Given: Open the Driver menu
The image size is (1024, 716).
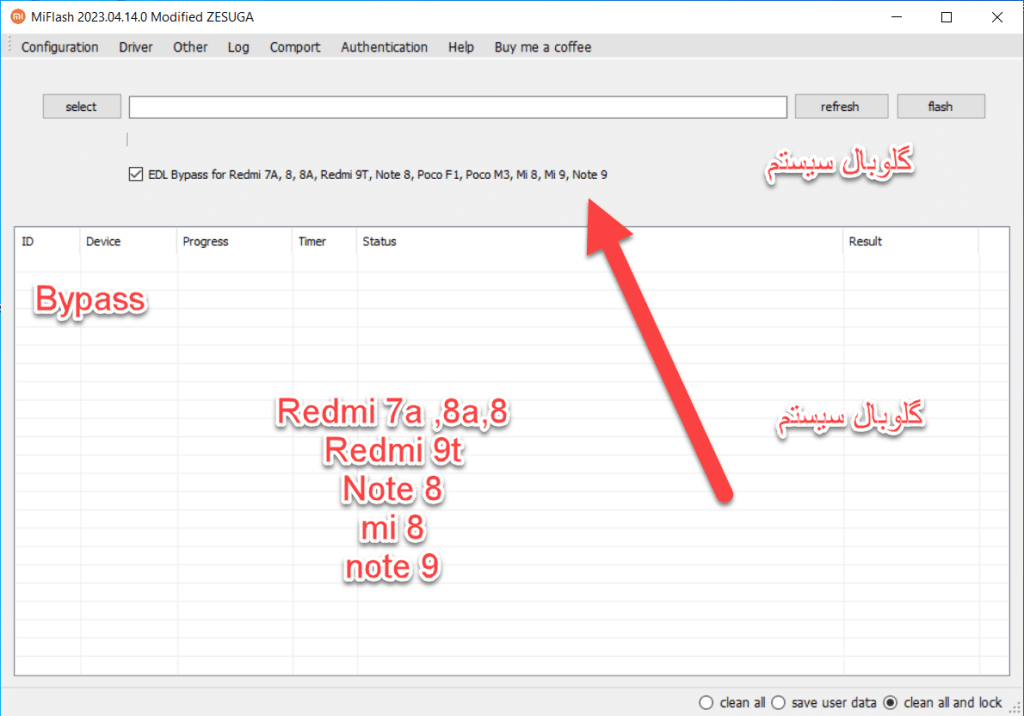Looking at the screenshot, I should [x=135, y=47].
